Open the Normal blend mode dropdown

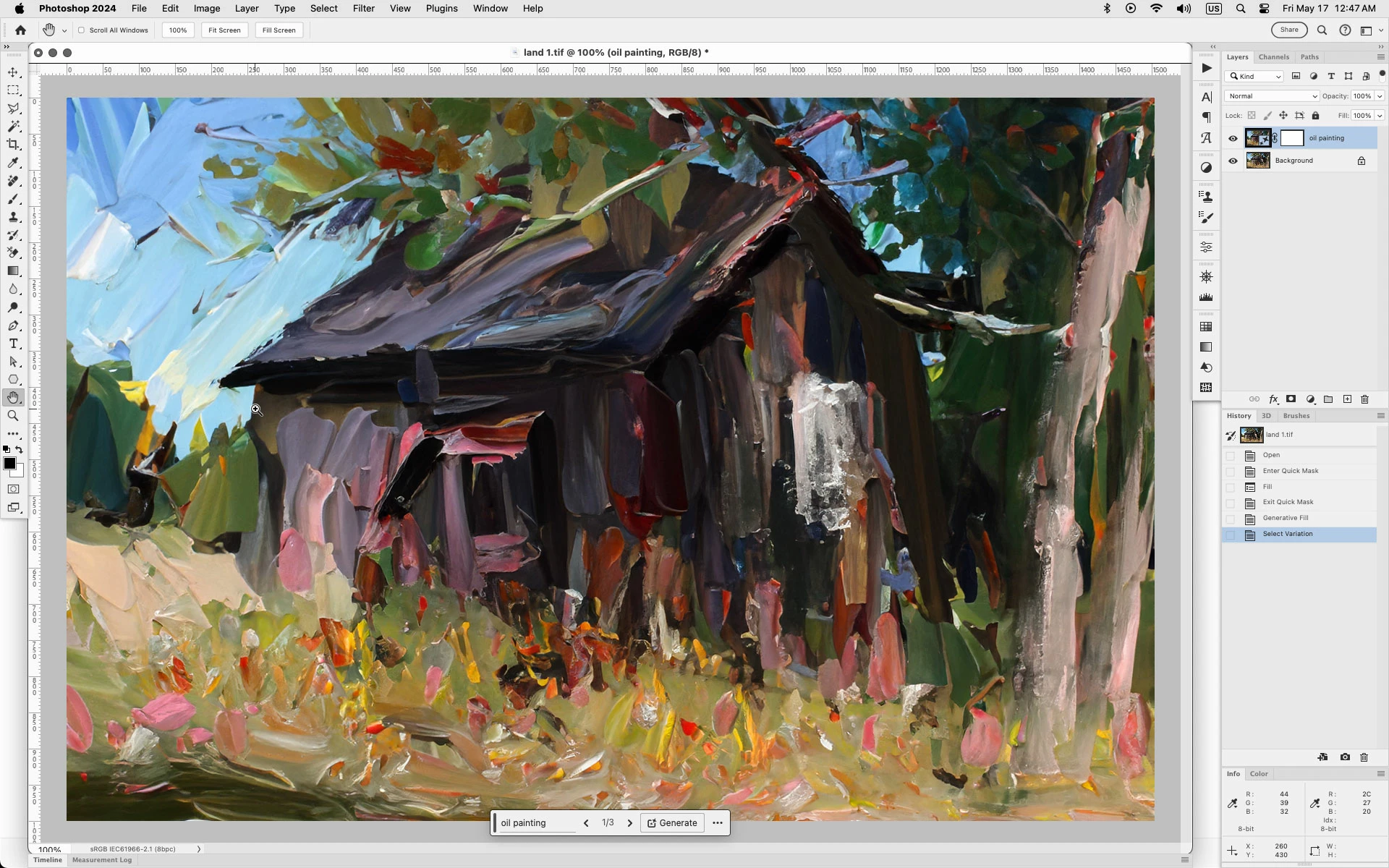pyautogui.click(x=1272, y=96)
